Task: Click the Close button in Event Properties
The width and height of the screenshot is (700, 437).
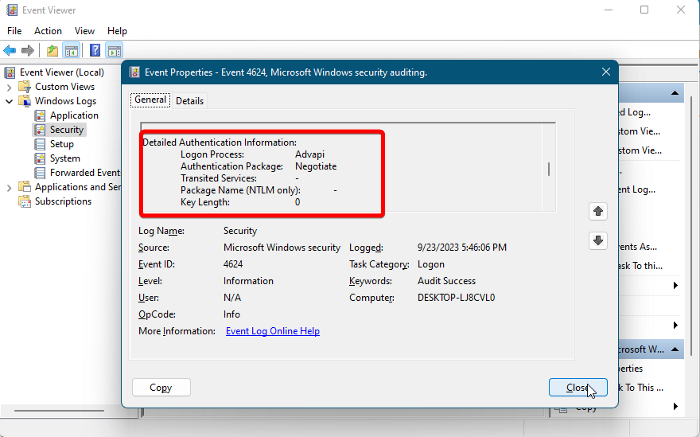Action: pyautogui.click(x=578, y=387)
